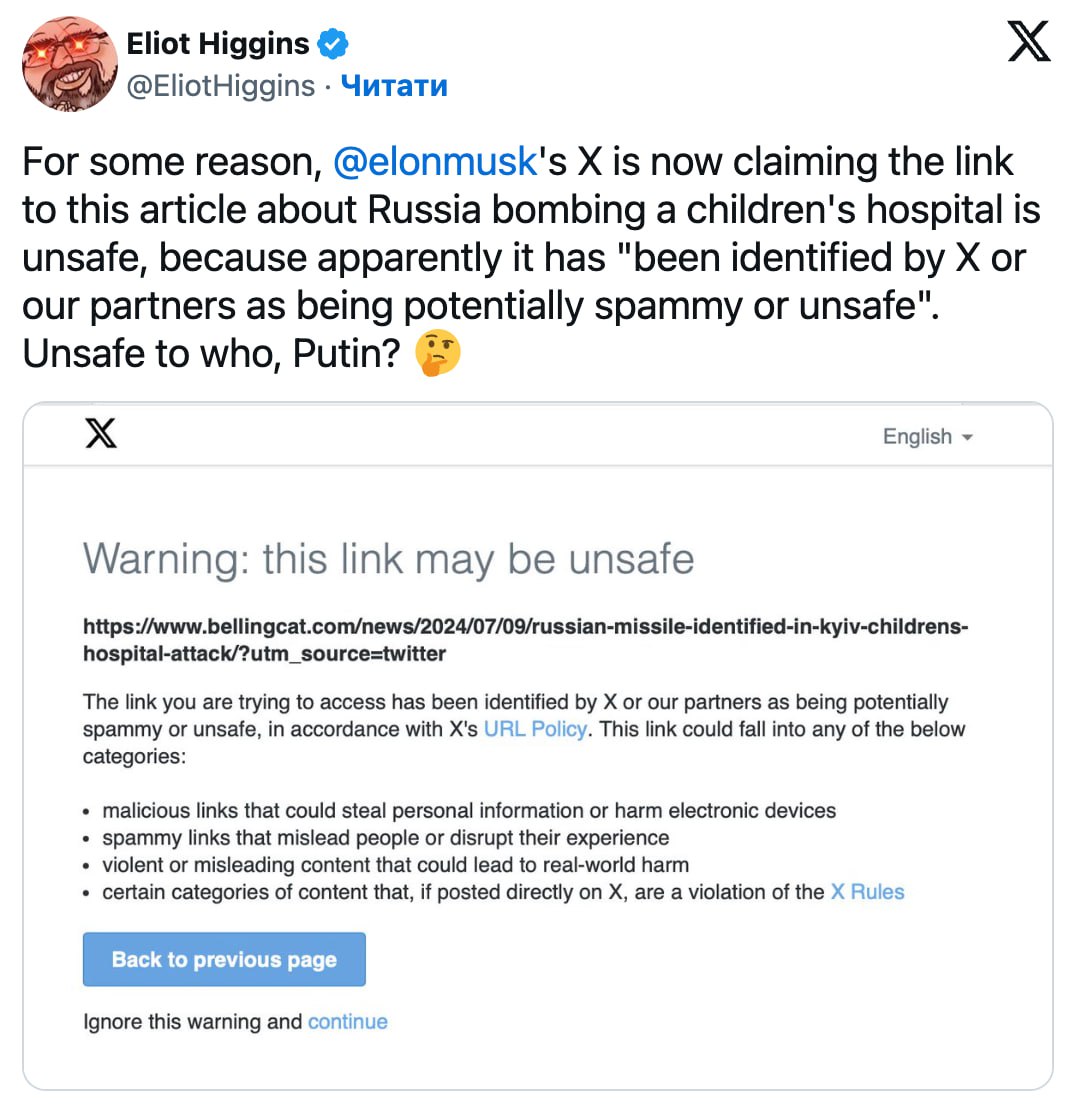Viewport: 1080px width, 1114px height.
Task: Click Eliot Higgins' profile avatar
Action: [x=70, y=64]
